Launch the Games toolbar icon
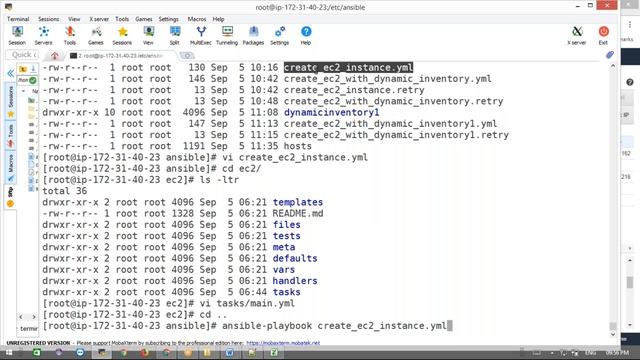Screen dimensions: 640x360 (x=96, y=35)
